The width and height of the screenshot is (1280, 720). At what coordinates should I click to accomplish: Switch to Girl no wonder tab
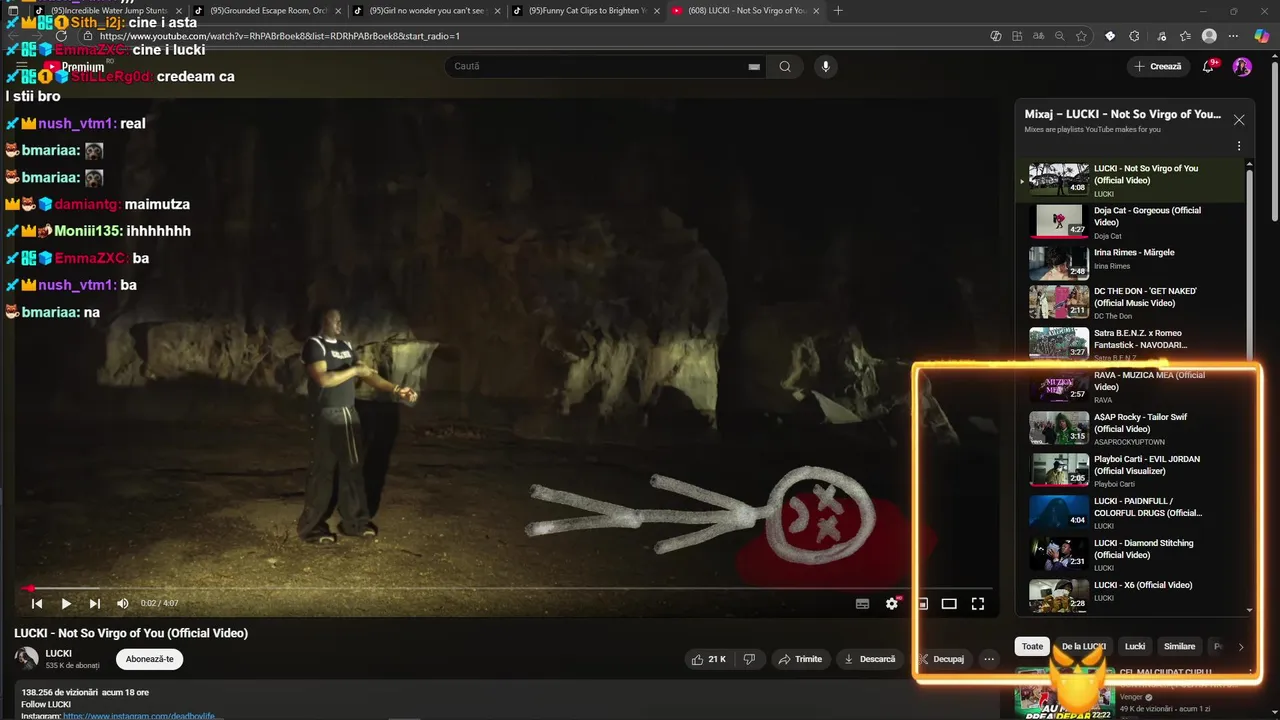click(426, 10)
